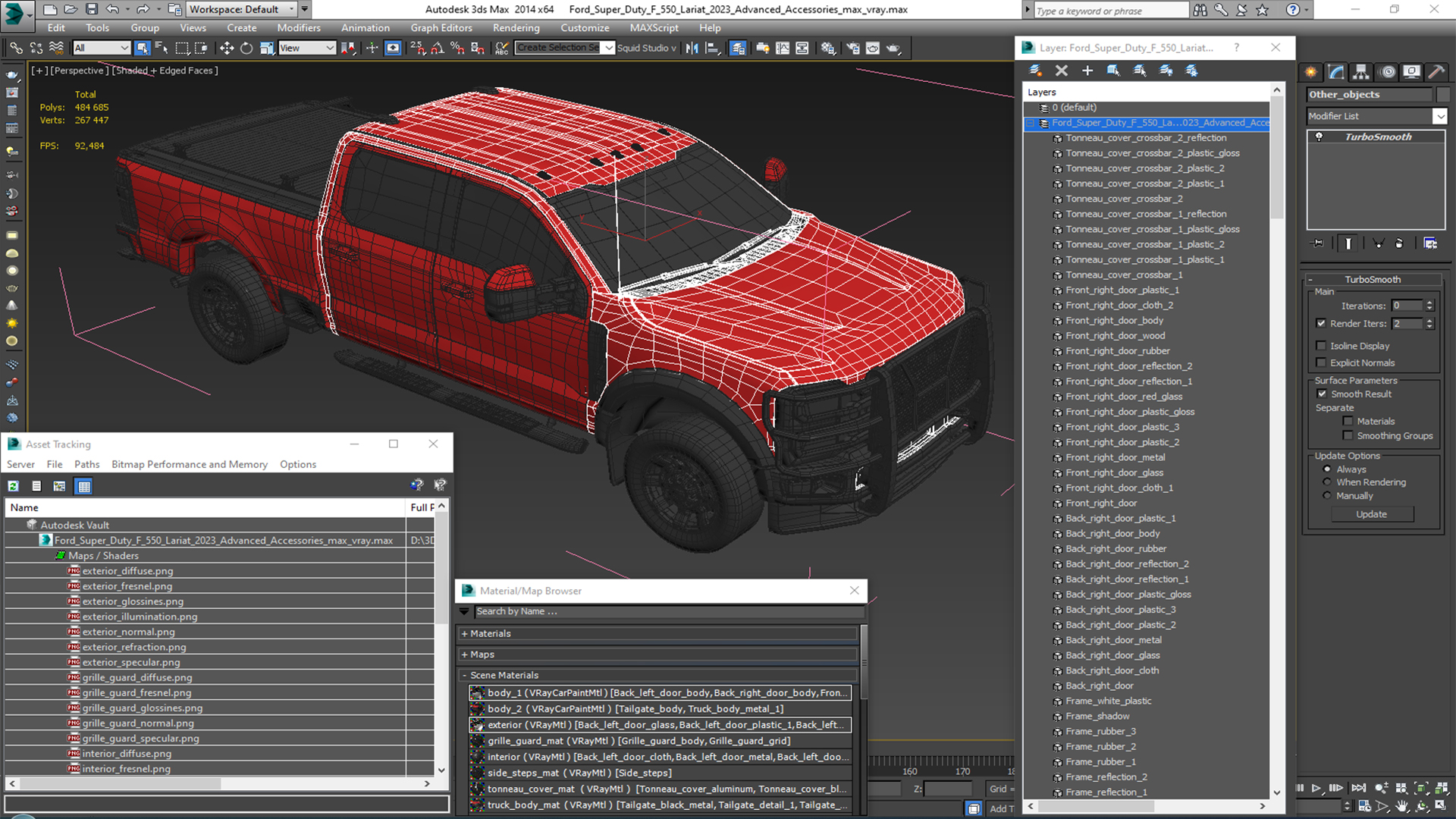The height and width of the screenshot is (819, 1456).
Task: Expand the Maps section in Material Browser
Action: point(464,654)
